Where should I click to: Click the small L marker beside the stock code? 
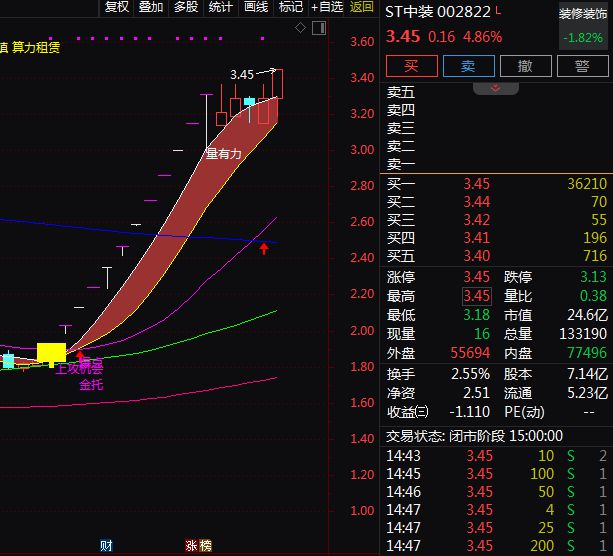498,10
